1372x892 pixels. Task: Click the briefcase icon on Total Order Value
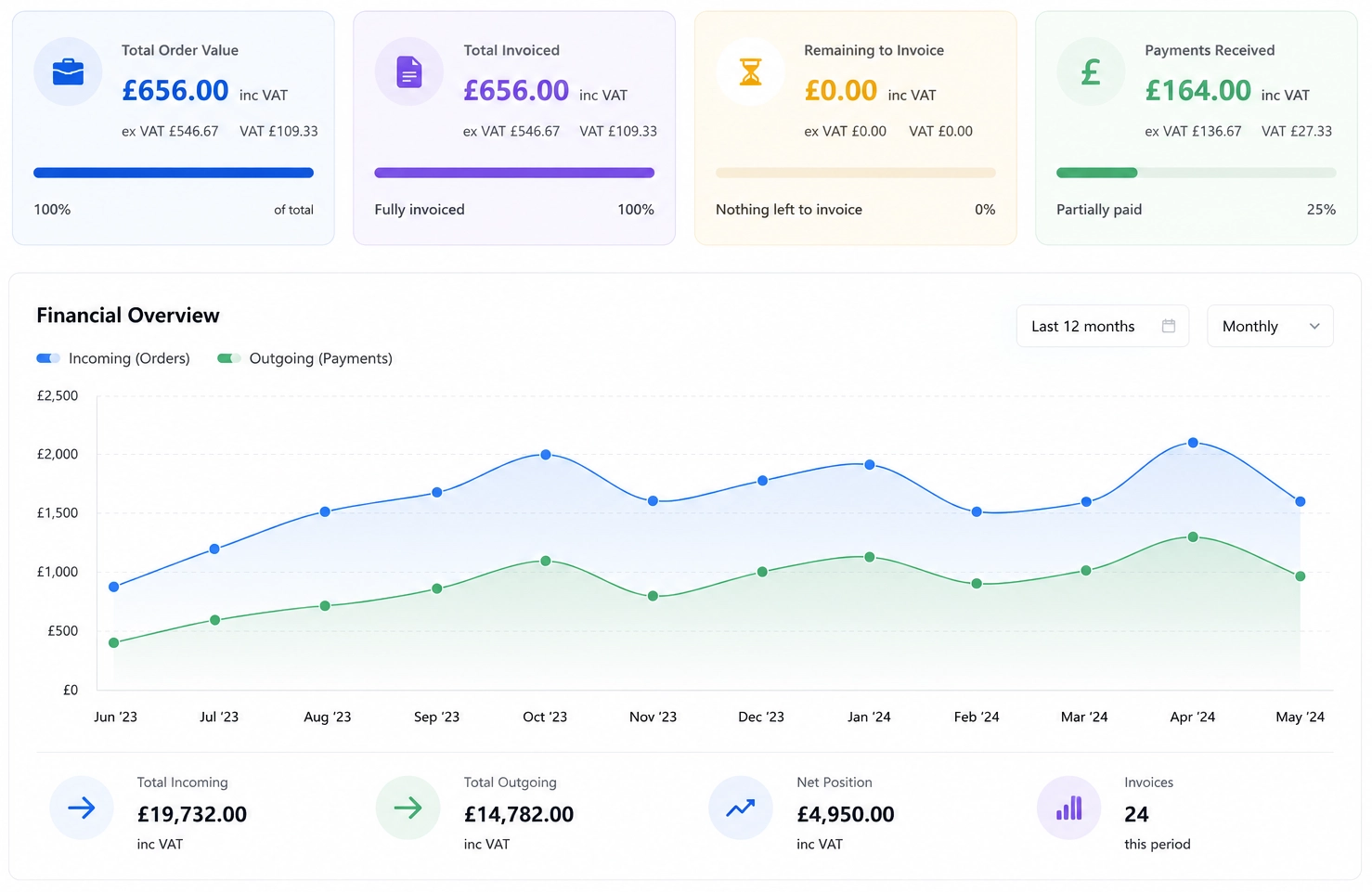point(68,71)
